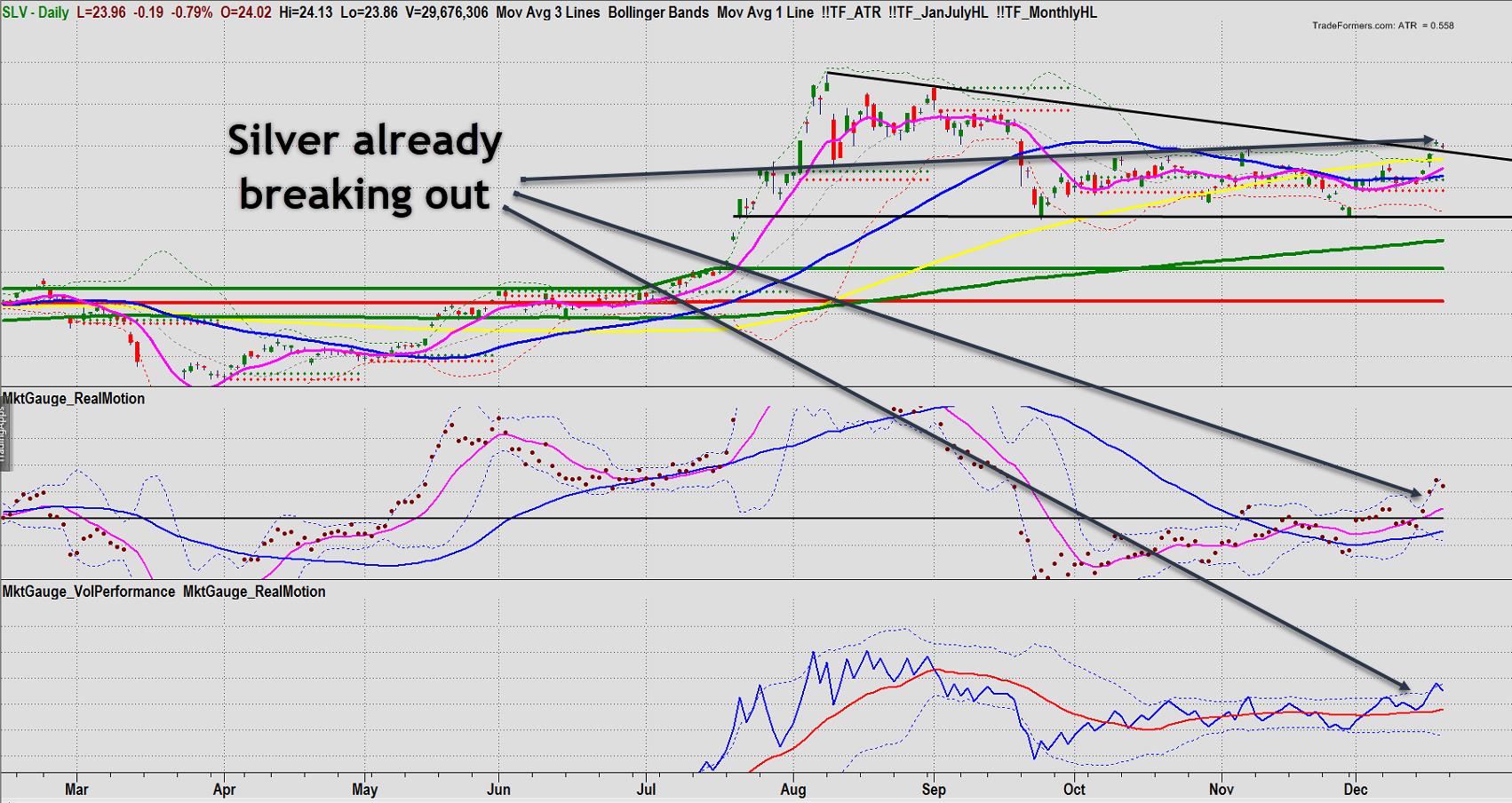Click the Mov Avg 3 Lines indicator label
This screenshot has height=803, width=1512.
tap(547, 12)
